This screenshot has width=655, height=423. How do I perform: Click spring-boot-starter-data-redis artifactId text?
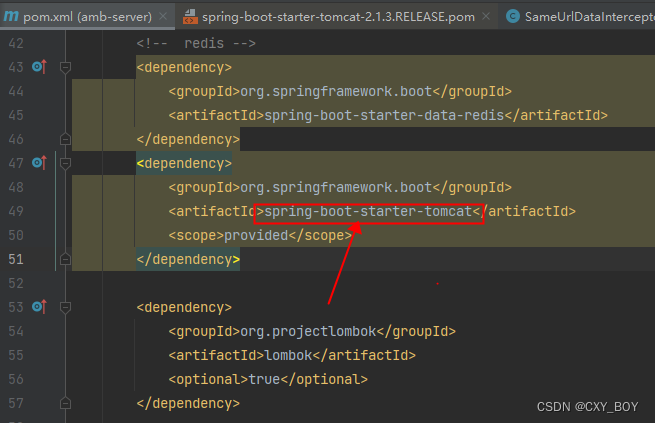pyautogui.click(x=384, y=115)
